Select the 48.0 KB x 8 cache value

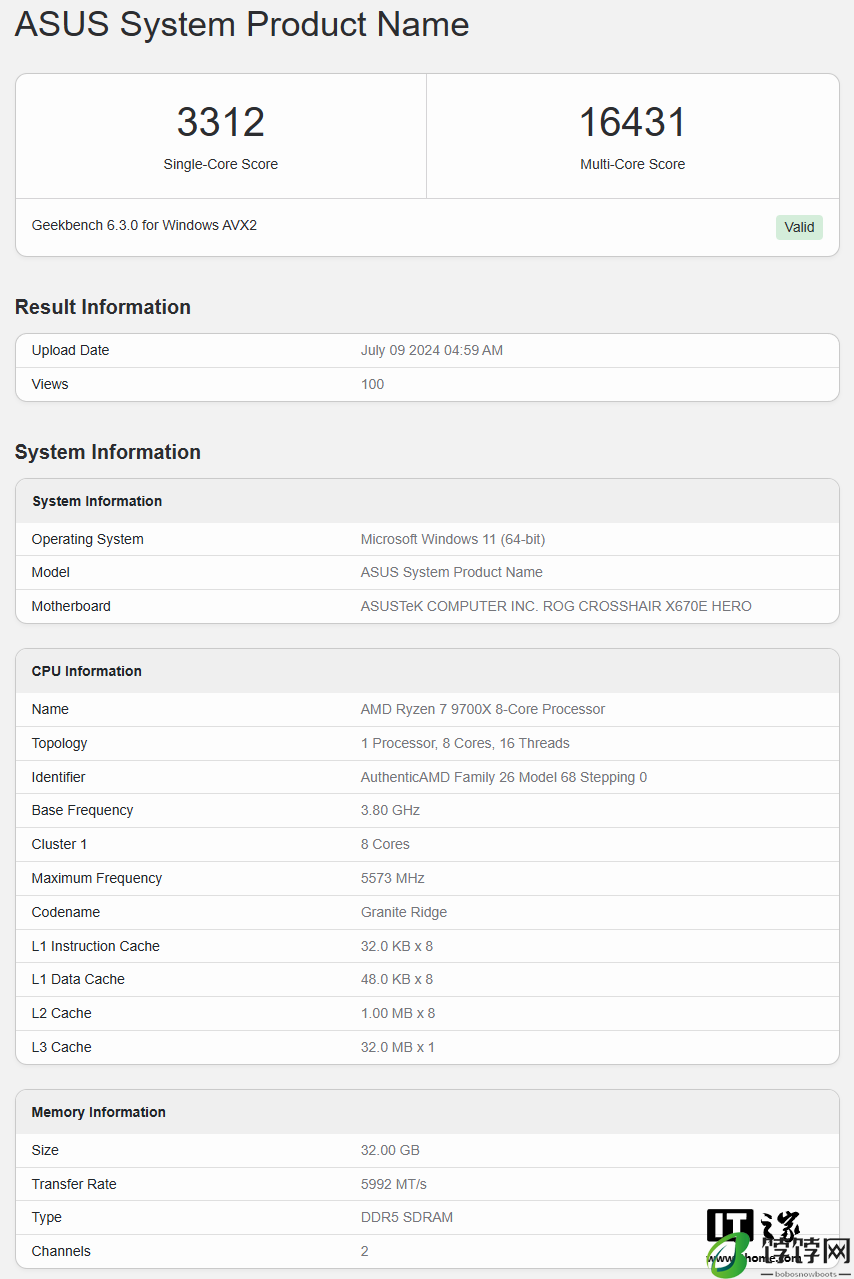pos(397,979)
